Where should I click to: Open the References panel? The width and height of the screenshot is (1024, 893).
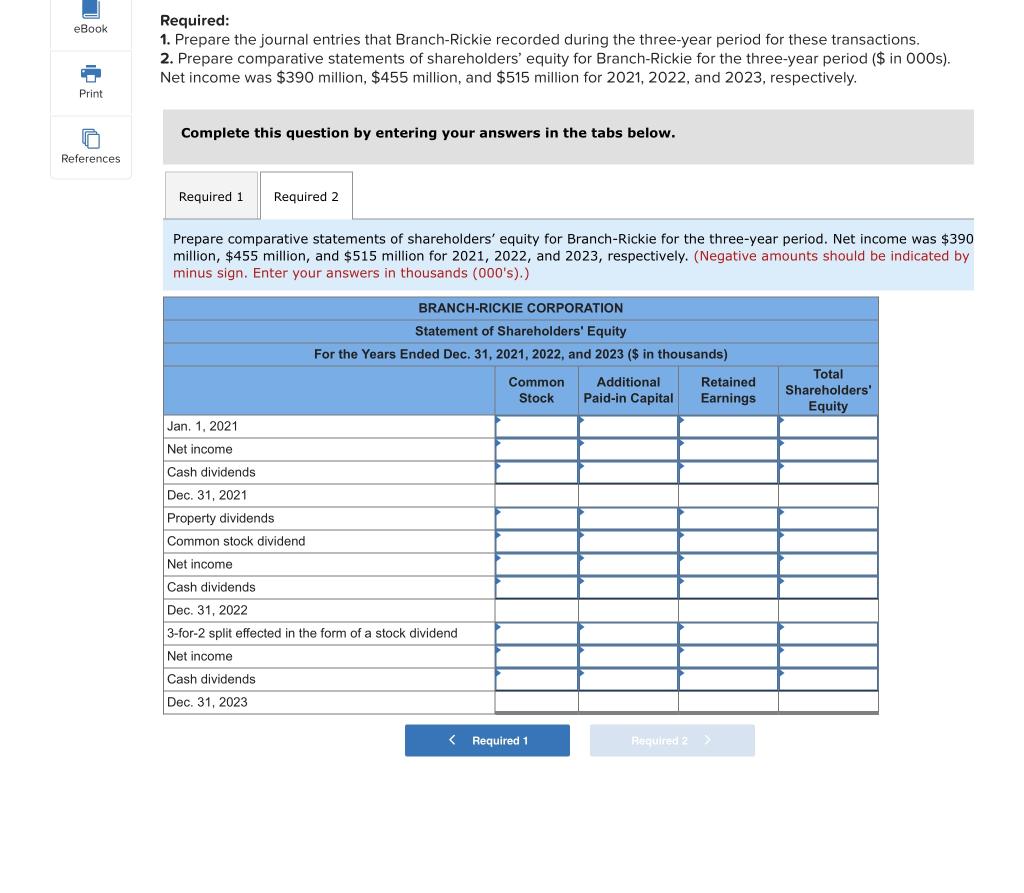tap(90, 146)
